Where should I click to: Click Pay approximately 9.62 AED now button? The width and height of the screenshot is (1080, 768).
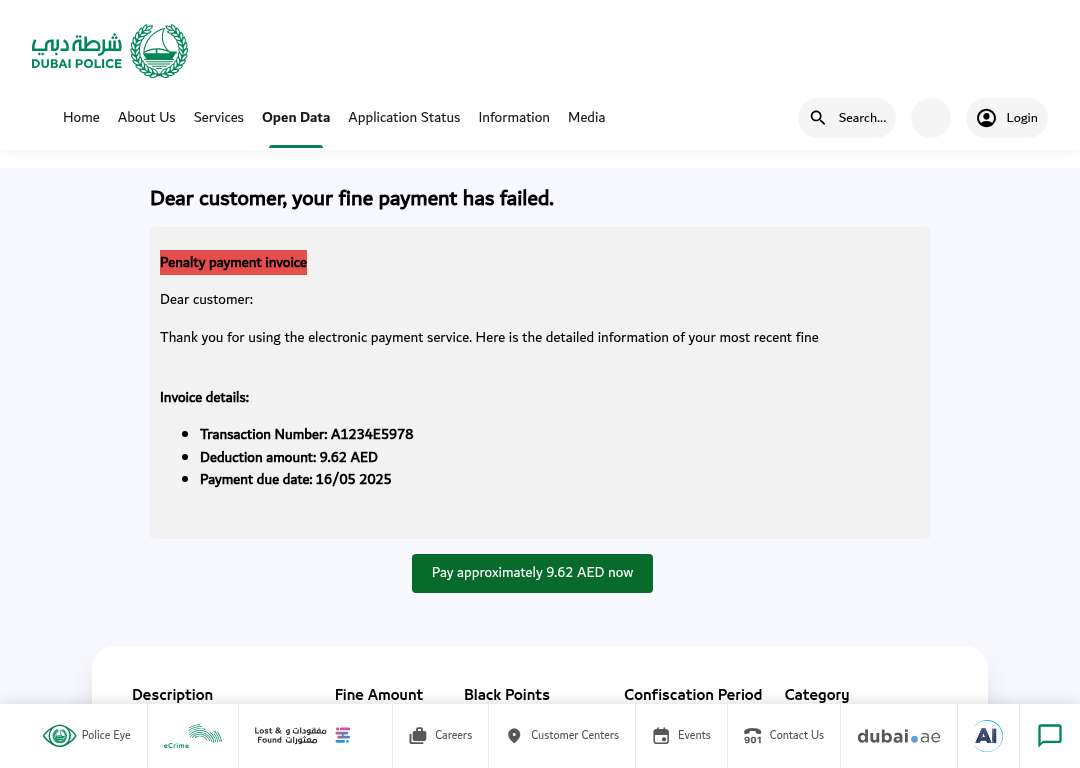(x=532, y=573)
